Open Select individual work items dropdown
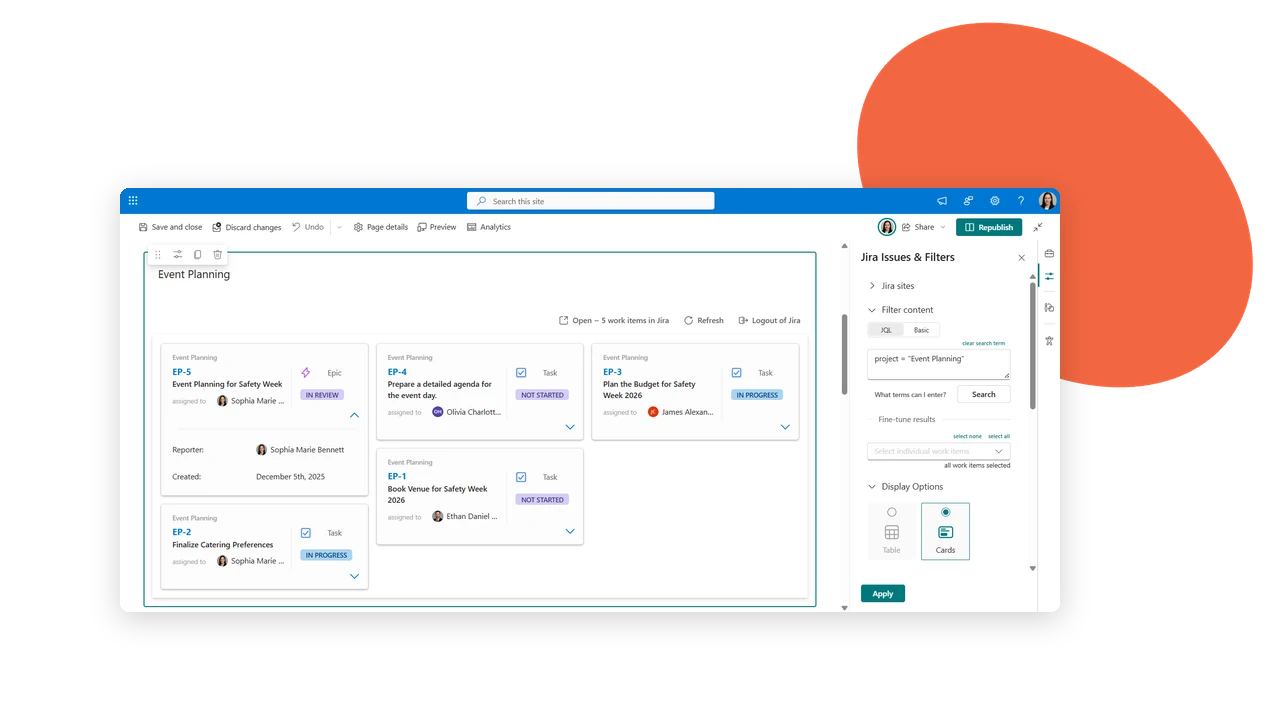The height and width of the screenshot is (705, 1280). point(939,451)
